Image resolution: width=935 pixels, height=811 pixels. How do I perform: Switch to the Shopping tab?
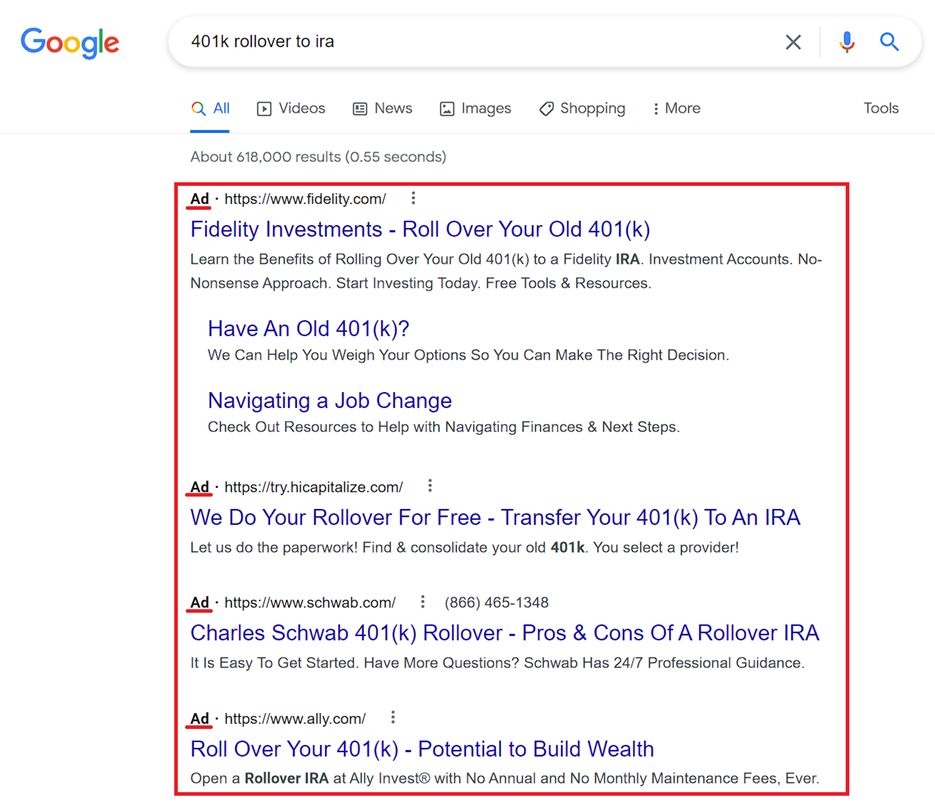pos(582,109)
